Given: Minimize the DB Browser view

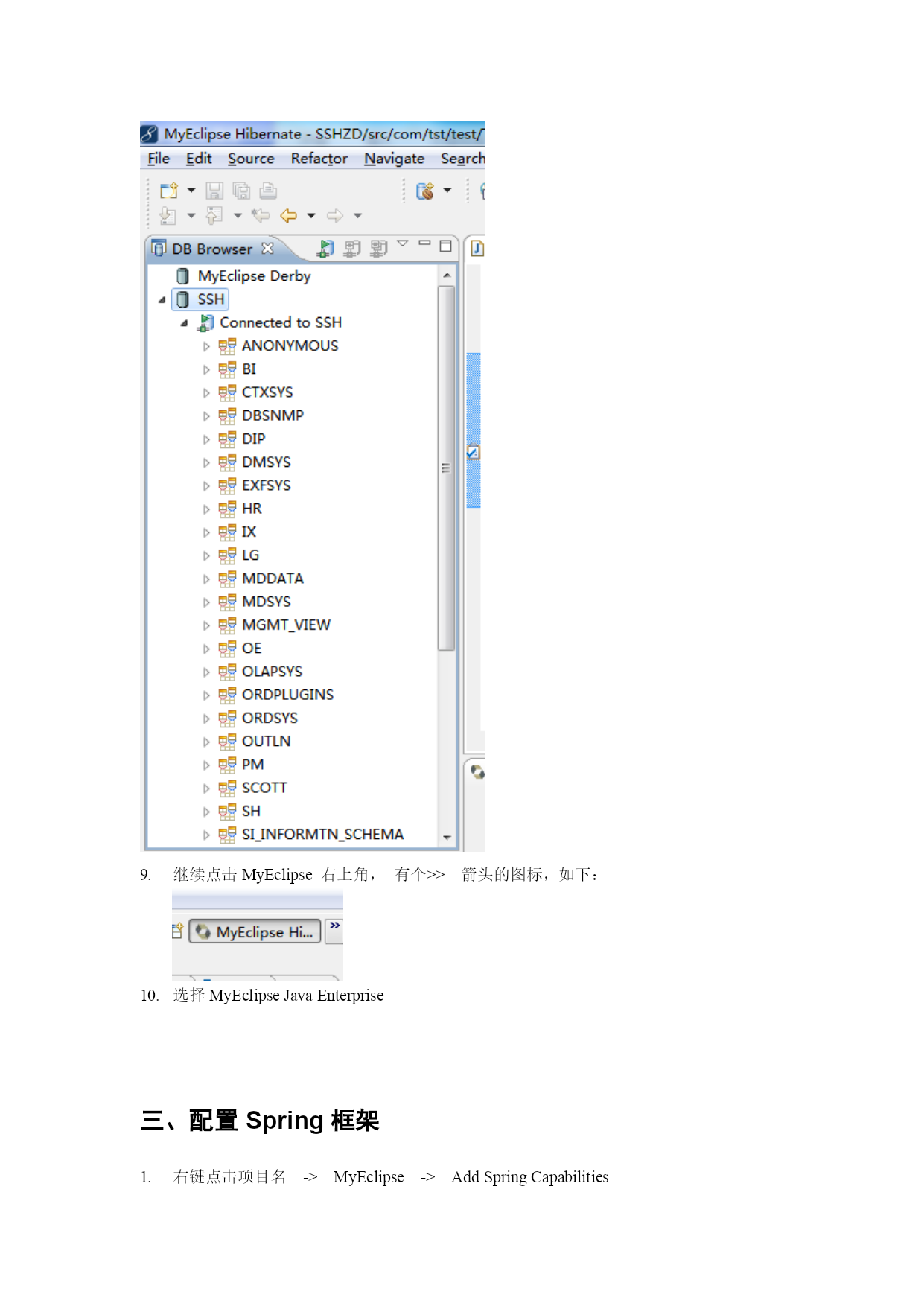Looking at the screenshot, I should coord(424,243).
